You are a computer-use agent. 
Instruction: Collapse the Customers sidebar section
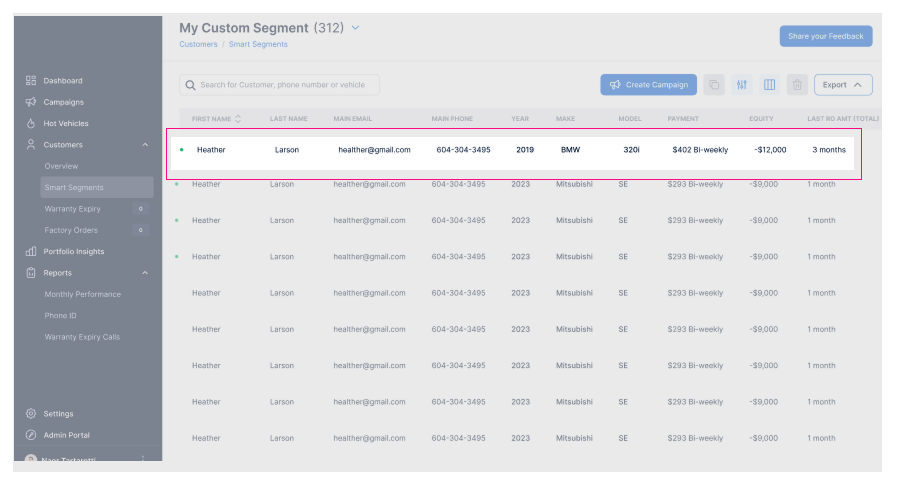[x=146, y=145]
